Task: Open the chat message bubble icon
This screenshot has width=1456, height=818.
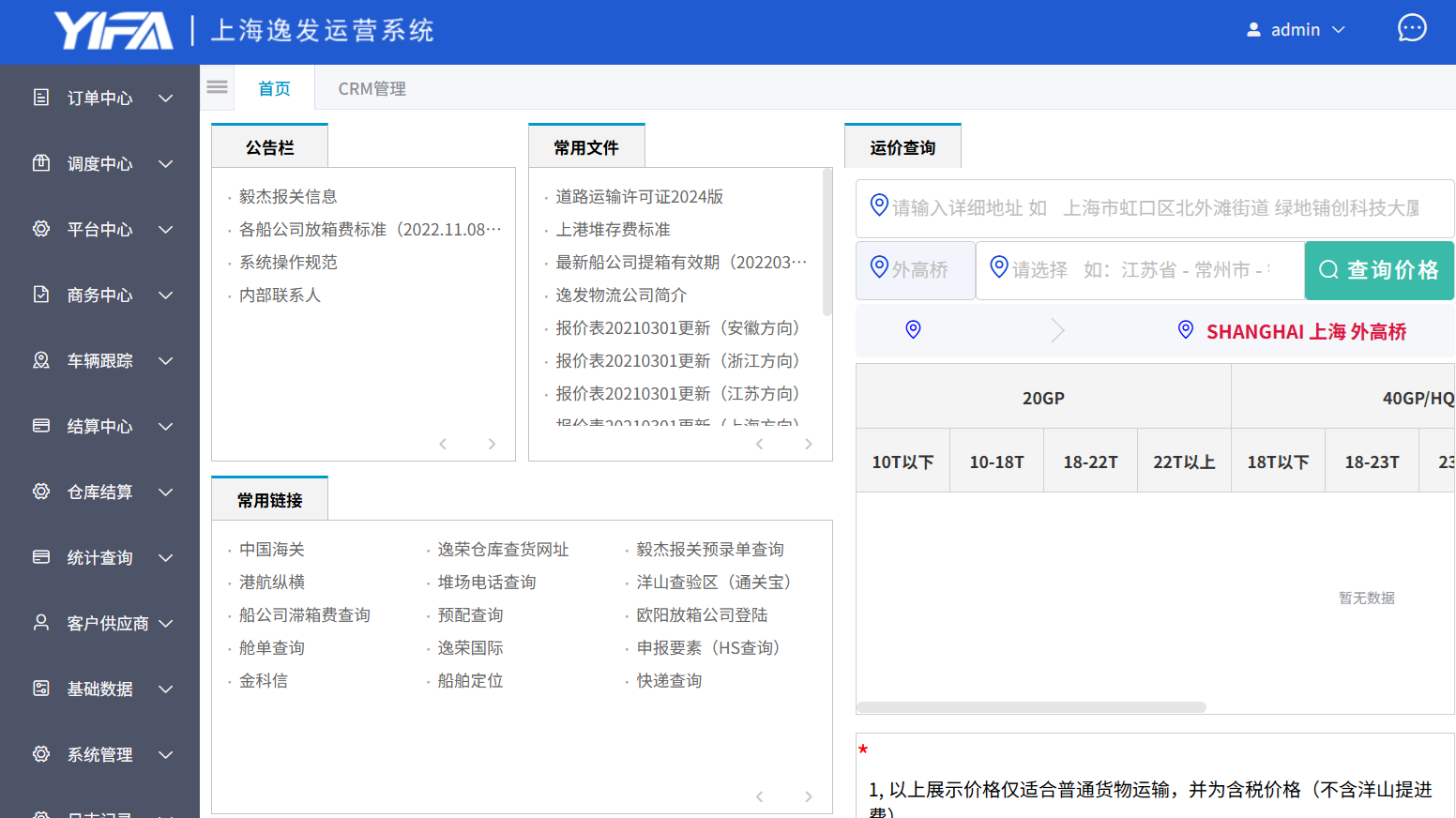Action: [x=1412, y=28]
